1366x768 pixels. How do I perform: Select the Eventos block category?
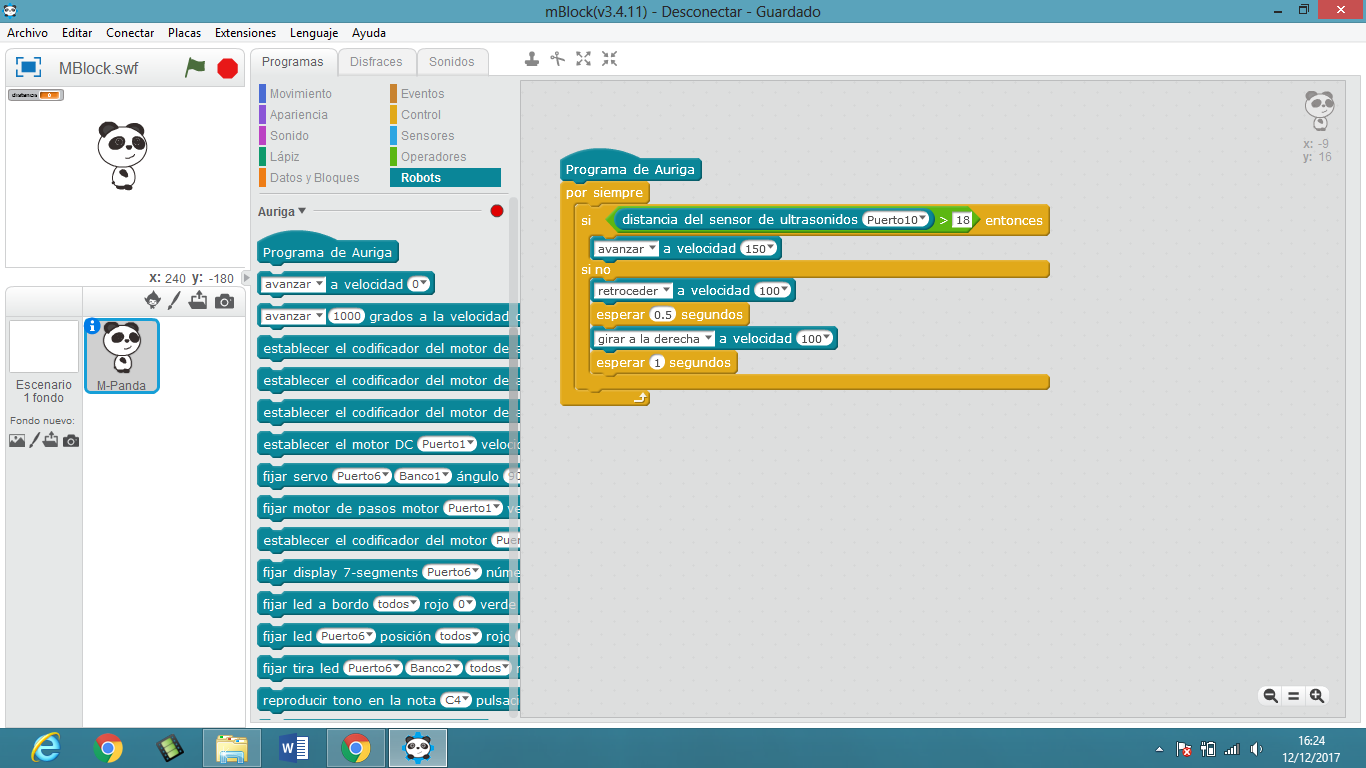click(422, 94)
